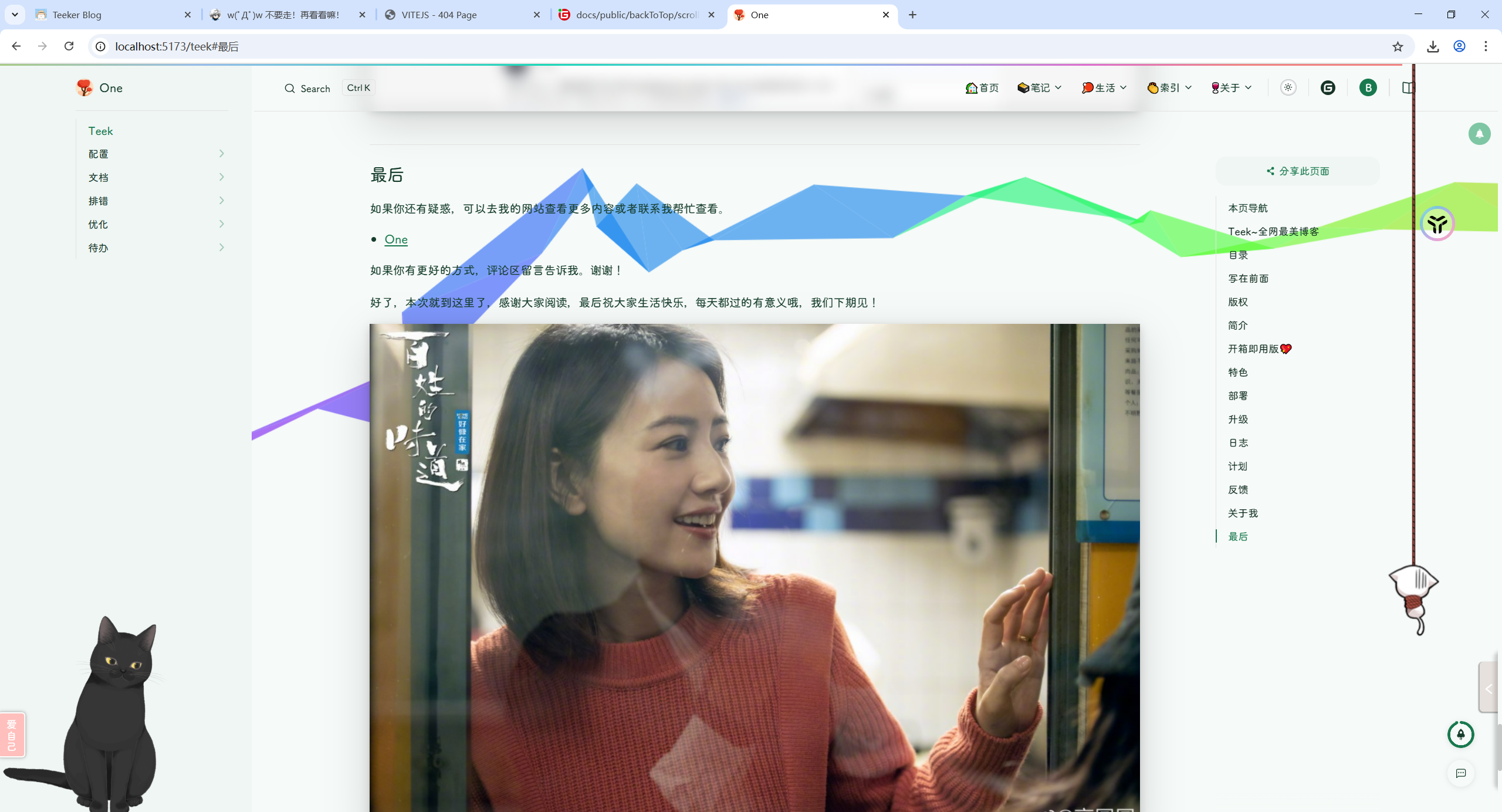Viewport: 1502px width, 812px height.
Task: Click the rocket back-to-top circle button
Action: [1460, 734]
